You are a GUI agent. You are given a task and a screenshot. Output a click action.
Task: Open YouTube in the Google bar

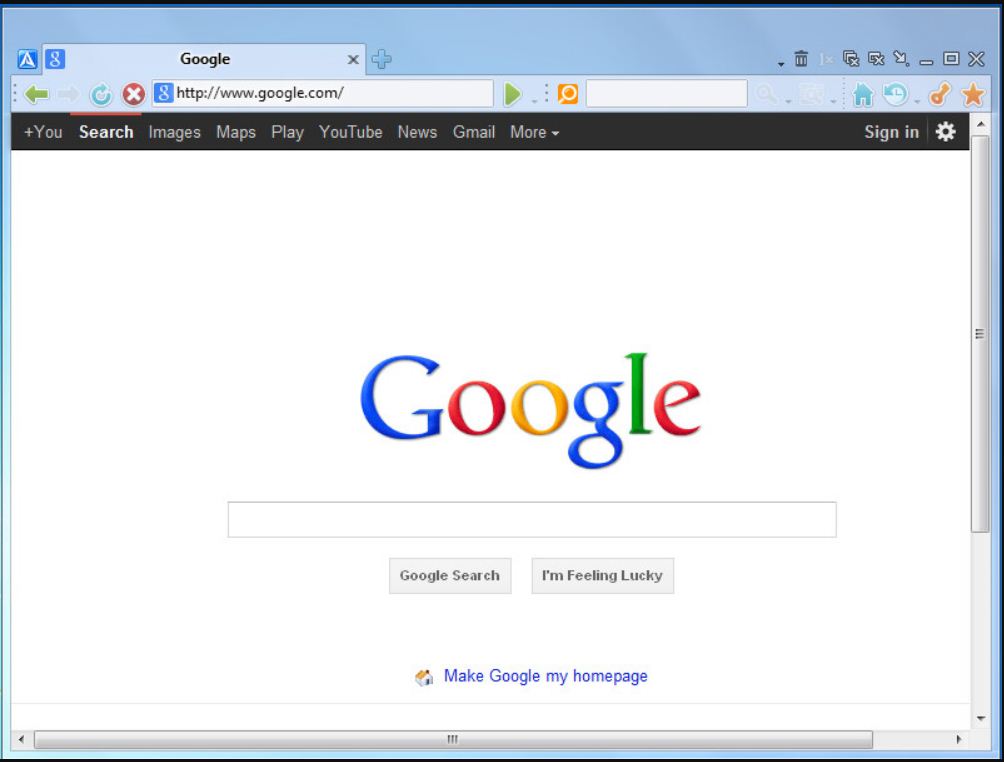[350, 133]
